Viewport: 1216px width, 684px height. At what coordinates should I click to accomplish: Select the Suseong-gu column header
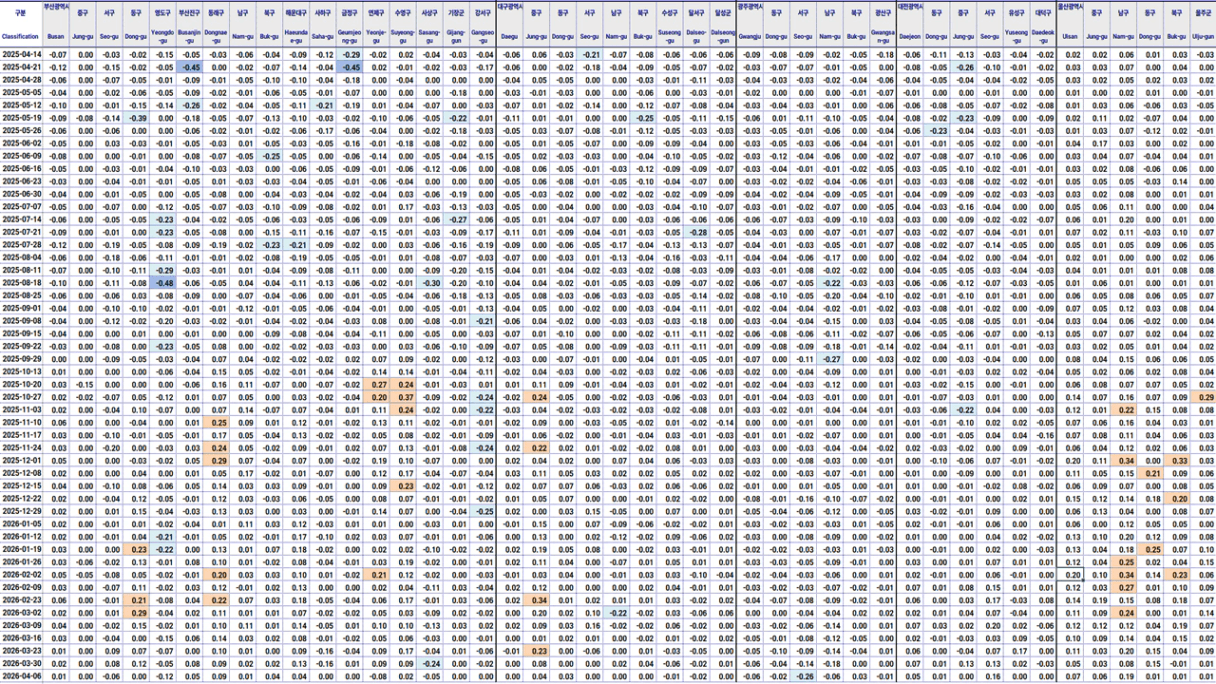coord(670,36)
